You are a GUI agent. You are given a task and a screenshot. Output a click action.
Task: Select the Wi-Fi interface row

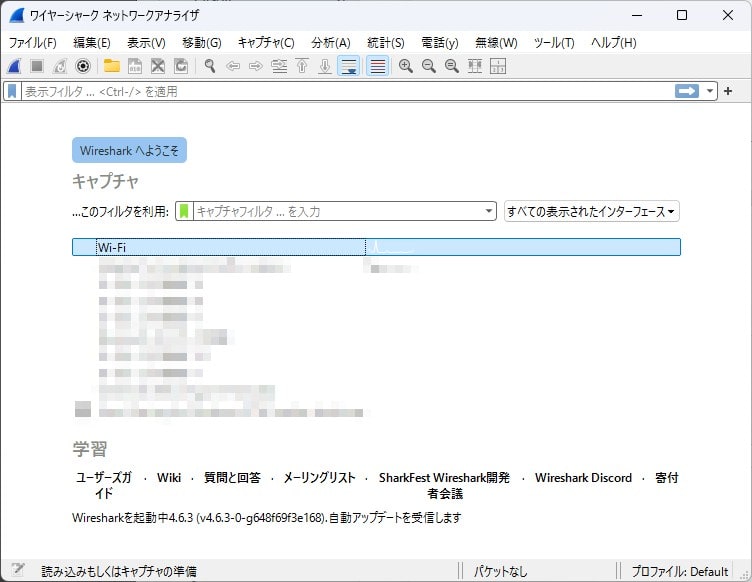376,247
